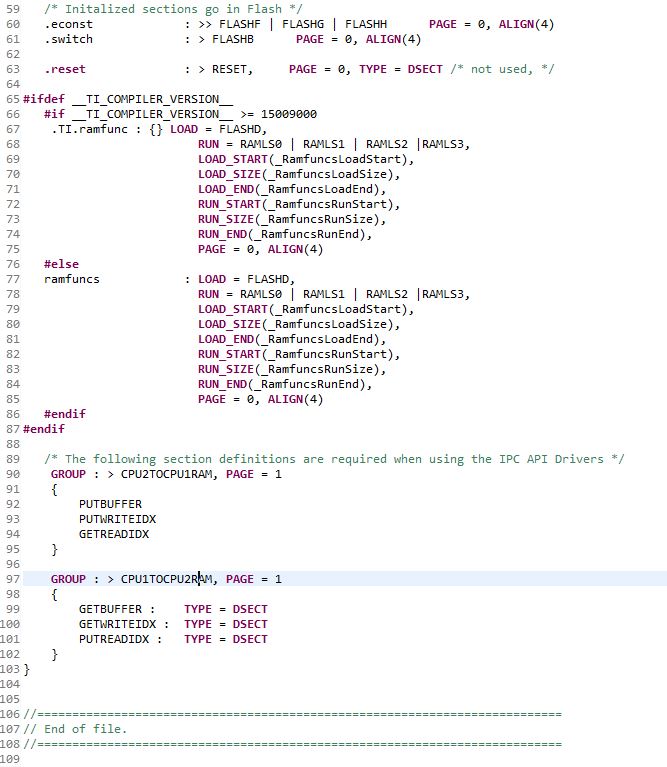The image size is (667, 767).
Task: Click the .reset section name on line 63
Action: pyautogui.click(x=65, y=69)
